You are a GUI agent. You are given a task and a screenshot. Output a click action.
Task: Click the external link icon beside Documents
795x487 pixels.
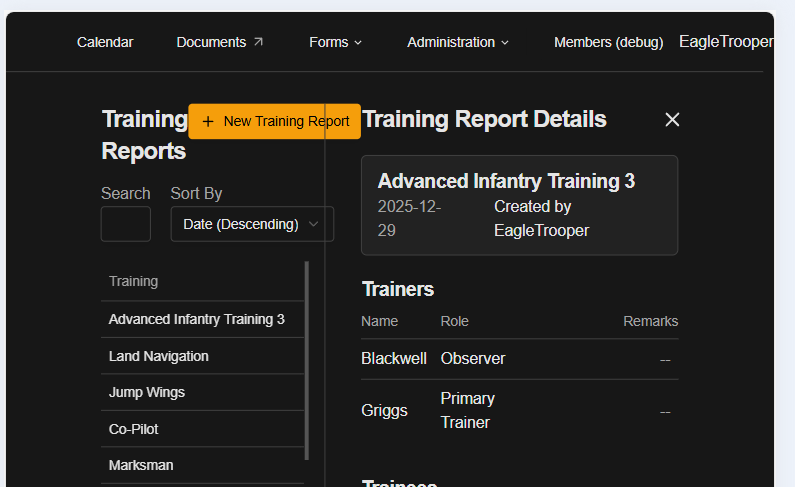[258, 42]
